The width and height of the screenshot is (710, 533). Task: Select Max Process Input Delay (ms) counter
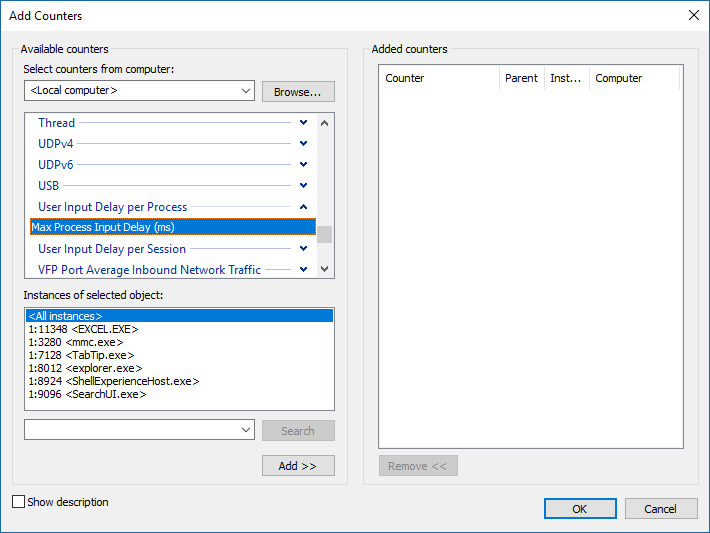coord(172,227)
